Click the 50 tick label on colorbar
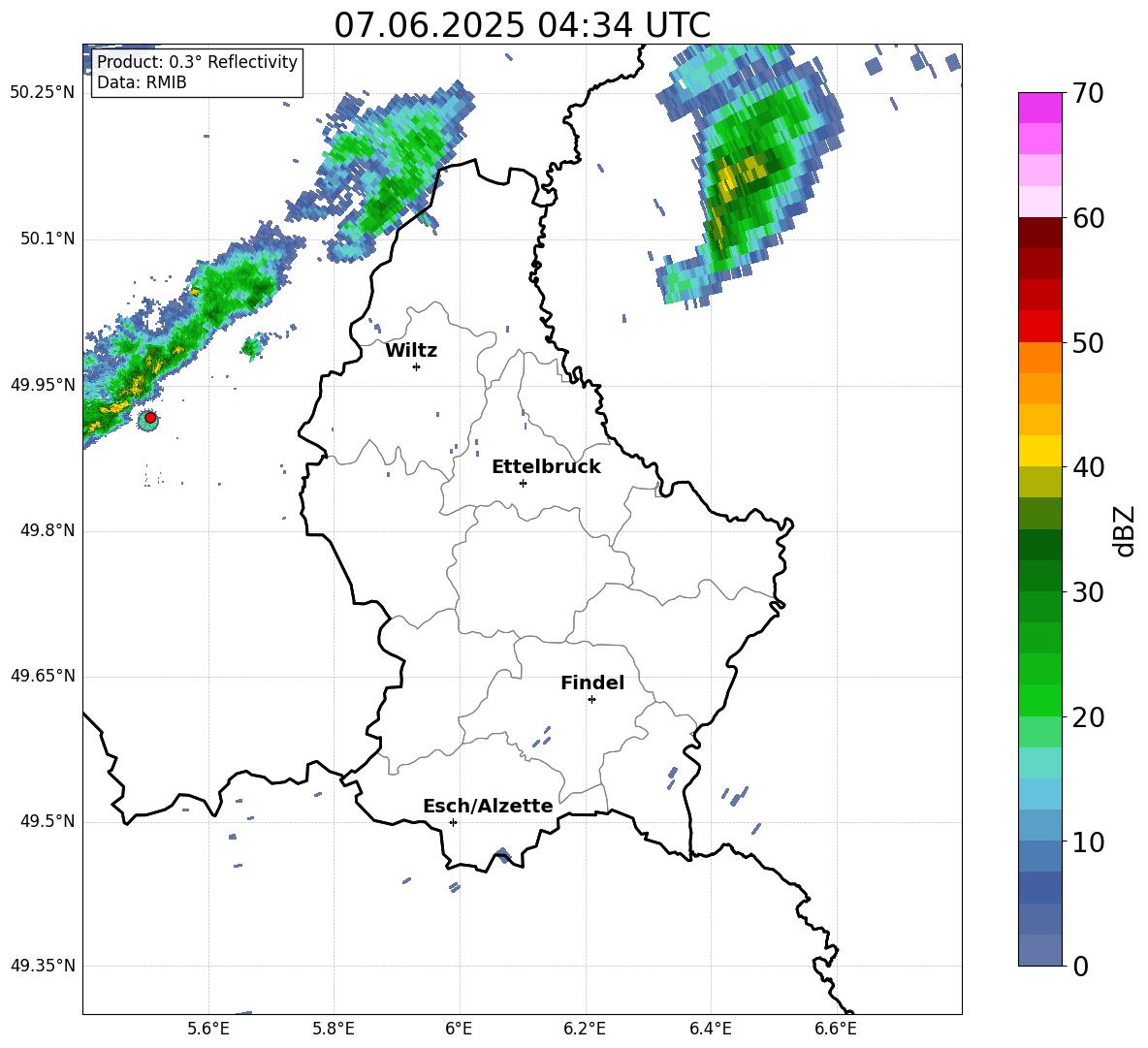The image size is (1148, 1048). tap(1088, 342)
